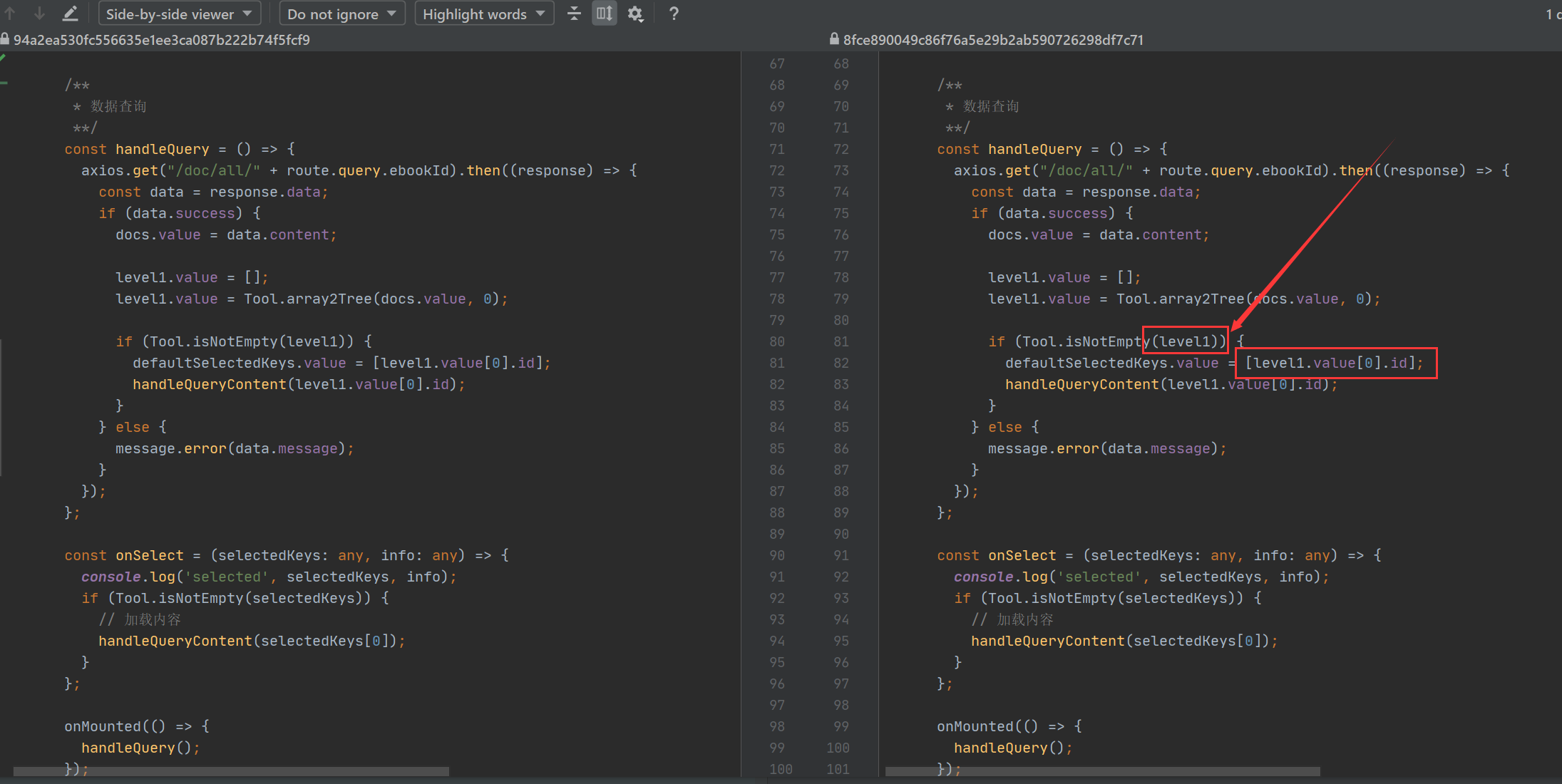Click the pencil jump-to-source icon

(x=70, y=14)
